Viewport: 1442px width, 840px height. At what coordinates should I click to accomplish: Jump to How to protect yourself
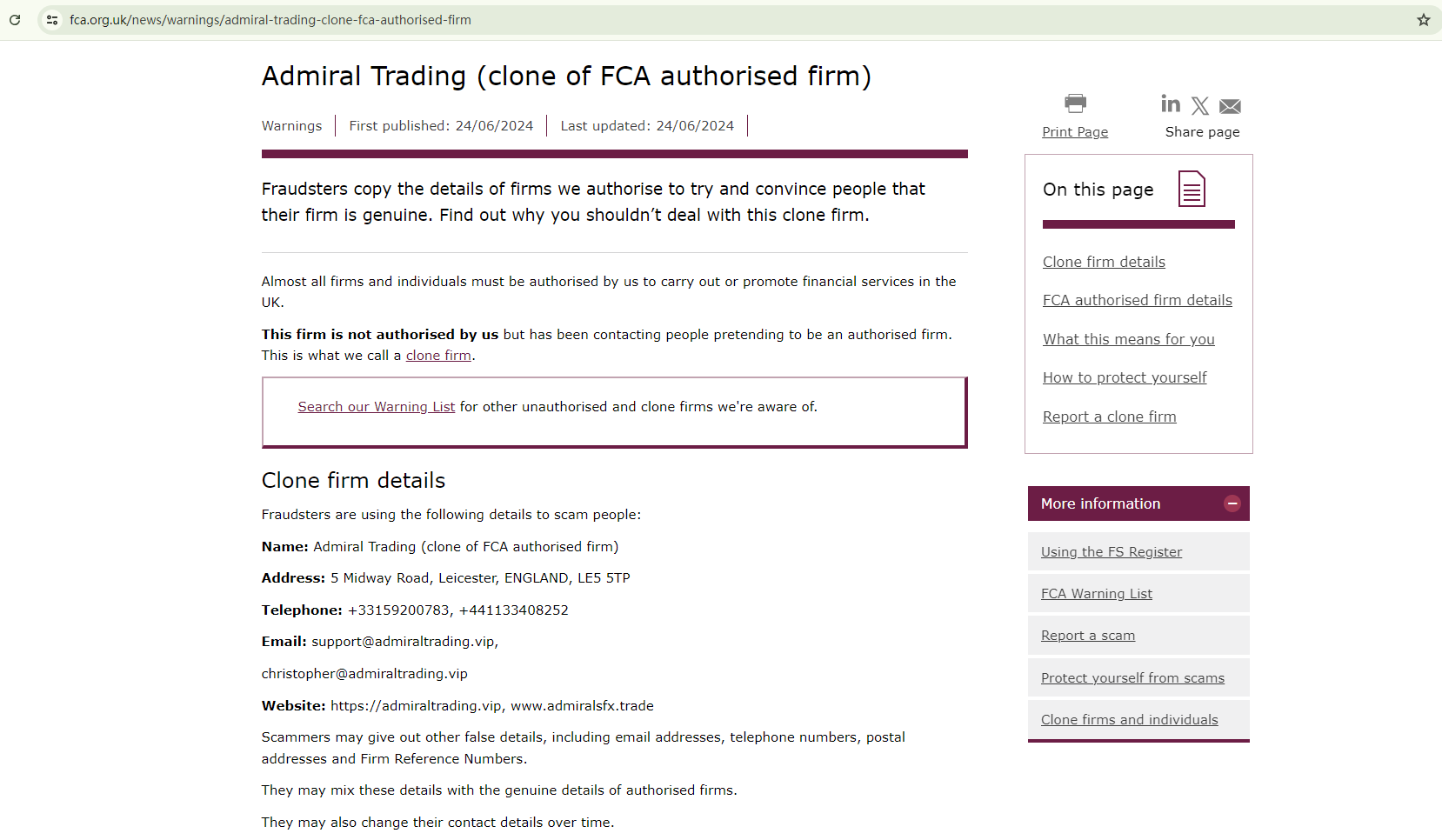click(x=1125, y=377)
